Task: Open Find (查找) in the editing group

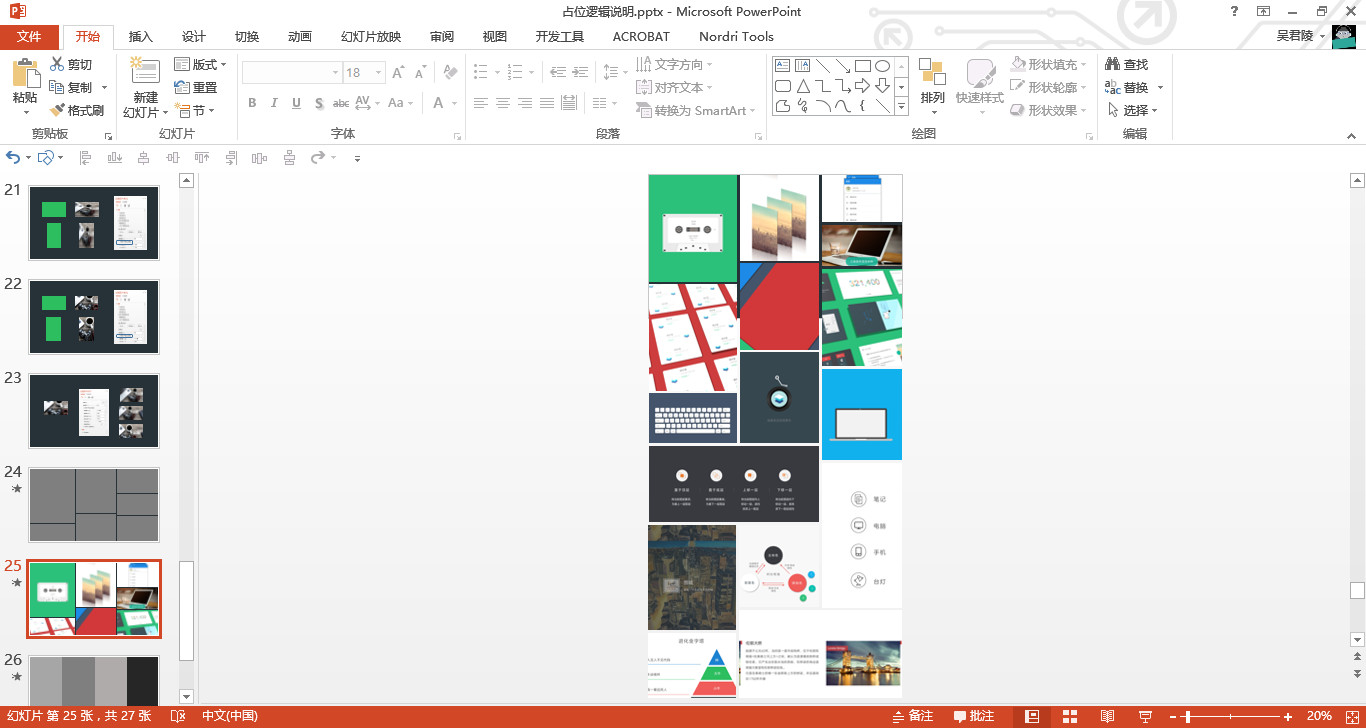Action: 1126,64
